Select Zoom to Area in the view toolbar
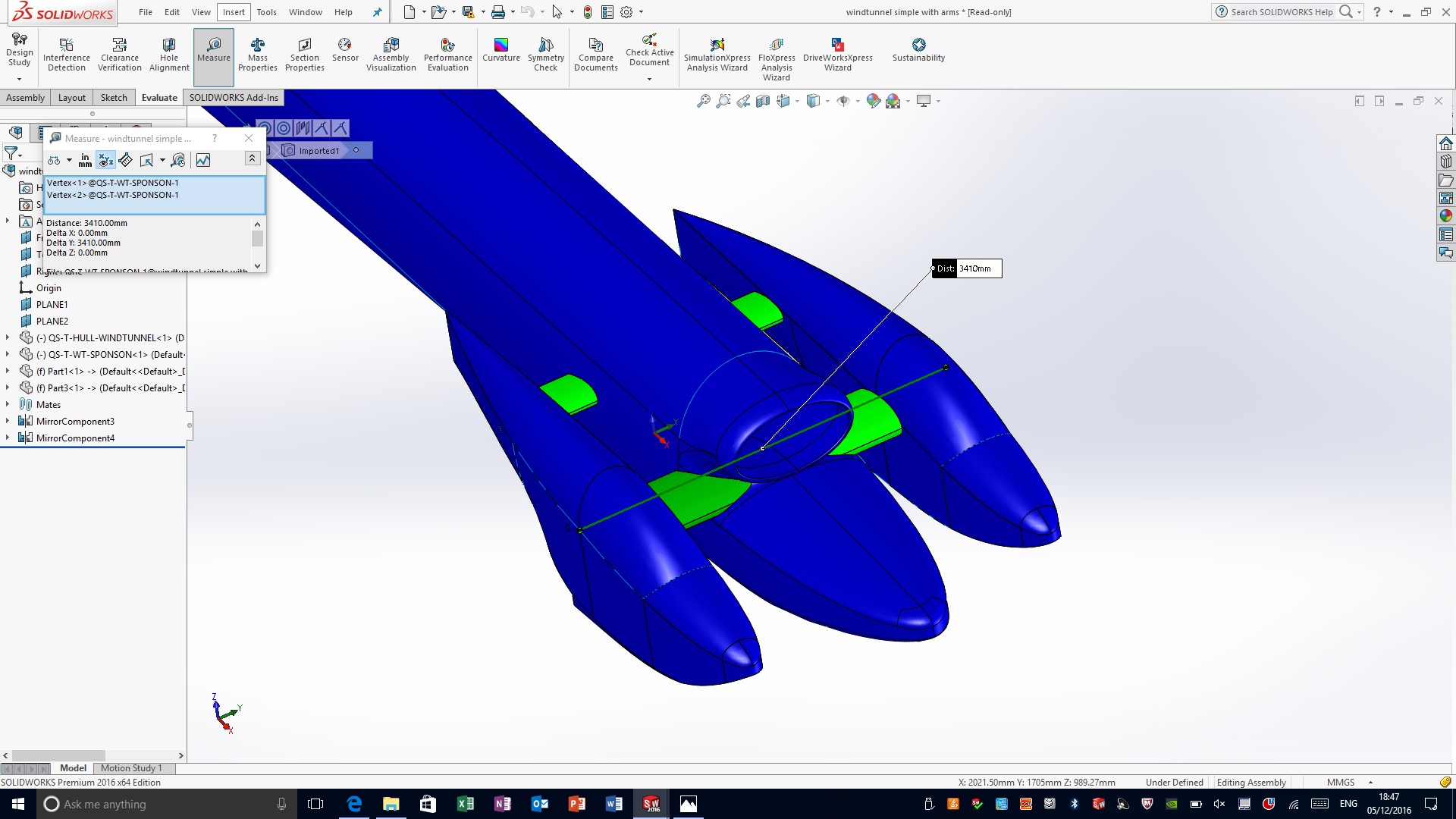The height and width of the screenshot is (819, 1456). point(723,101)
